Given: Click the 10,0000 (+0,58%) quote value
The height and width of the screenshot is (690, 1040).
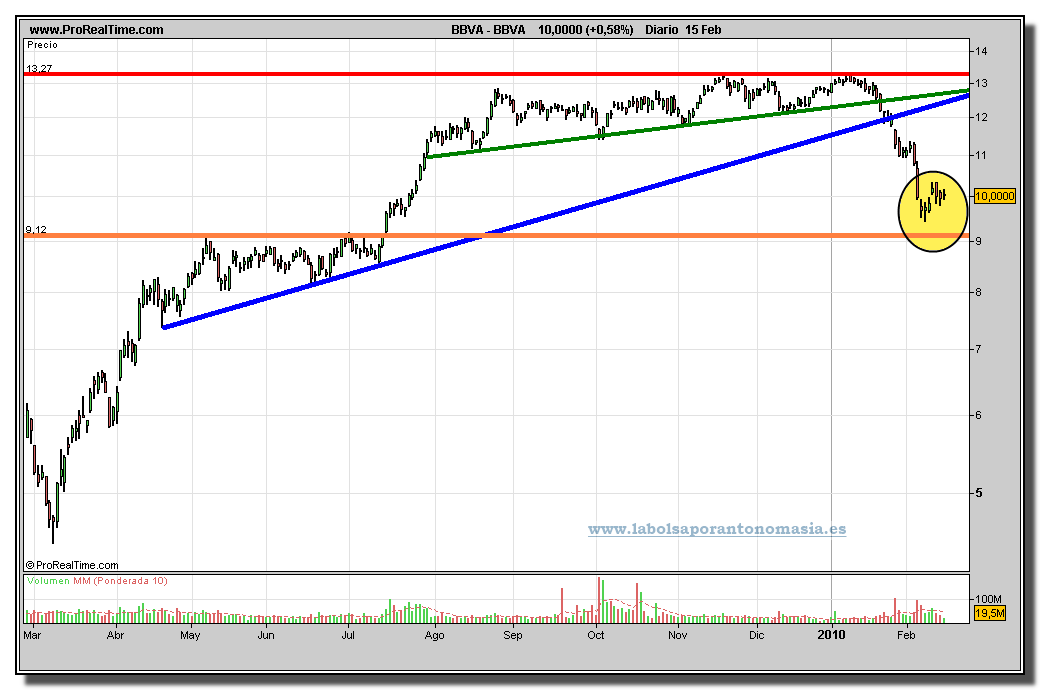Looking at the screenshot, I should click(x=586, y=29).
